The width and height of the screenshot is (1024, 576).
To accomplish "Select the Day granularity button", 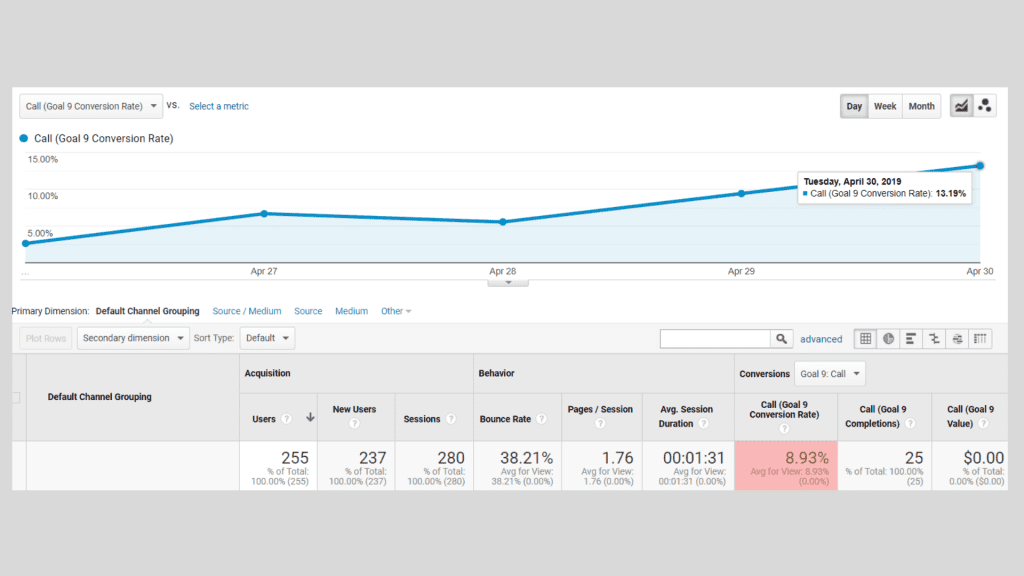I will 854,106.
